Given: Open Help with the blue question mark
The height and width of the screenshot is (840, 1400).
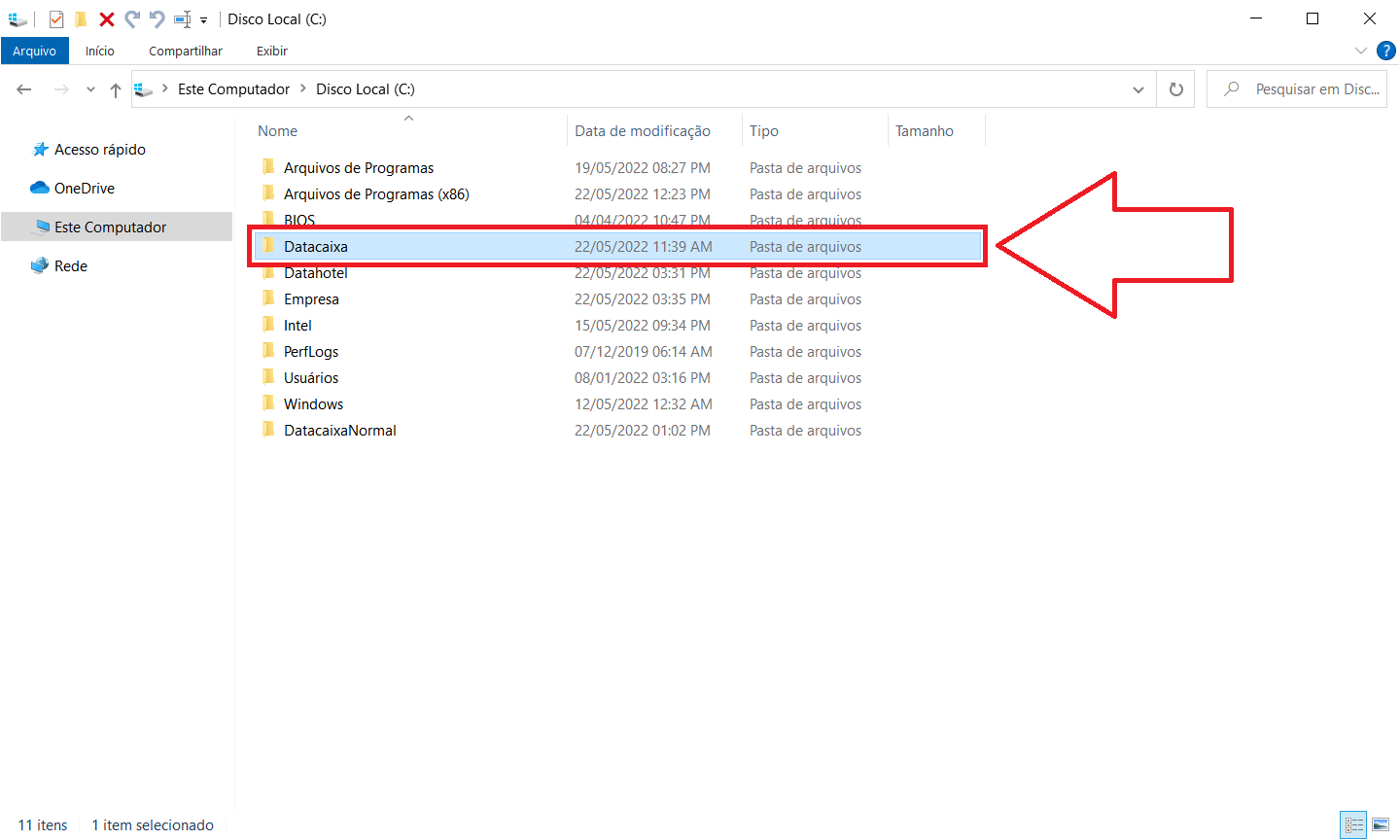Looking at the screenshot, I should [x=1386, y=51].
